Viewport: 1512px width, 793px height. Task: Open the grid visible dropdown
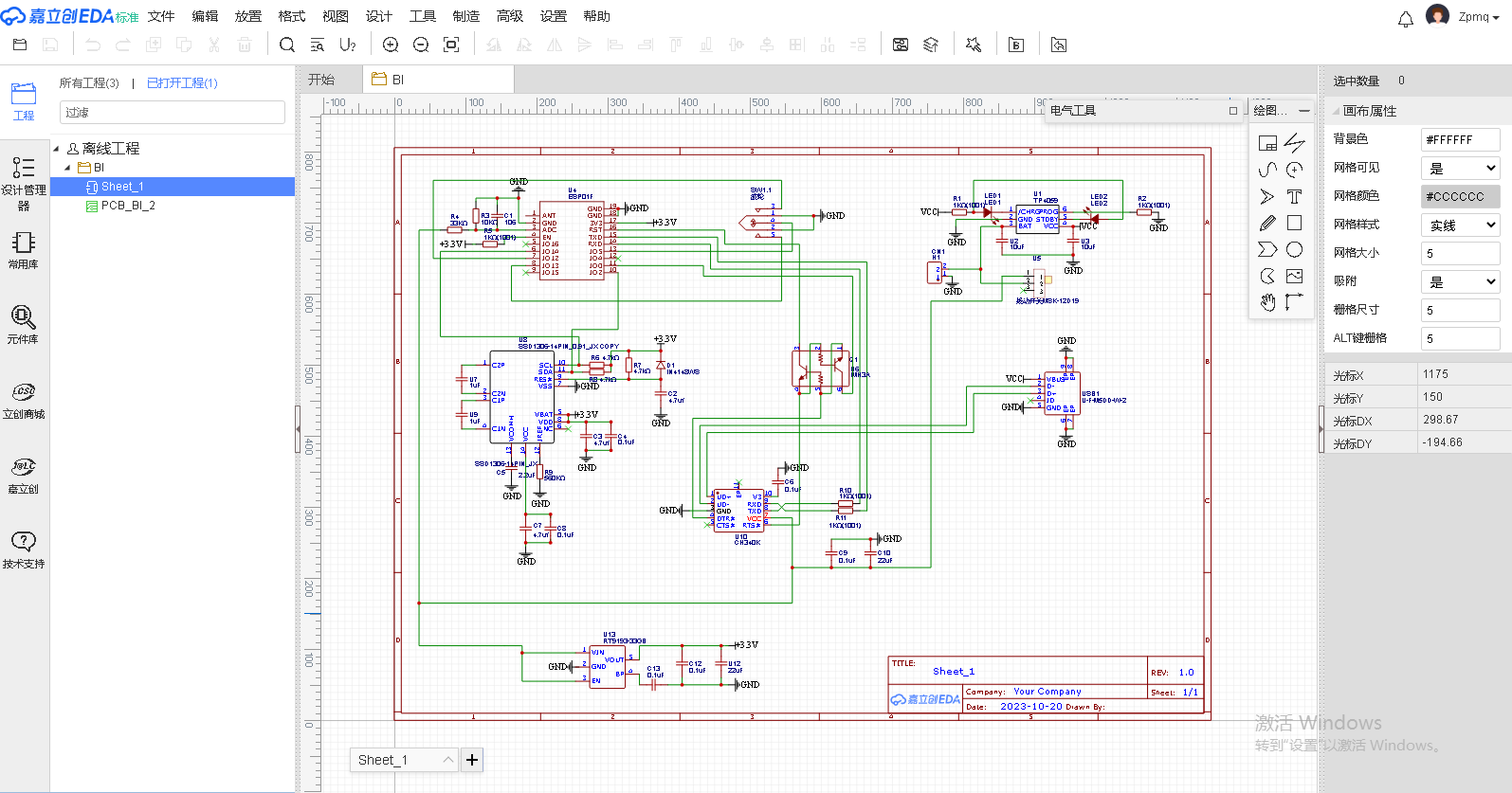coord(1460,169)
